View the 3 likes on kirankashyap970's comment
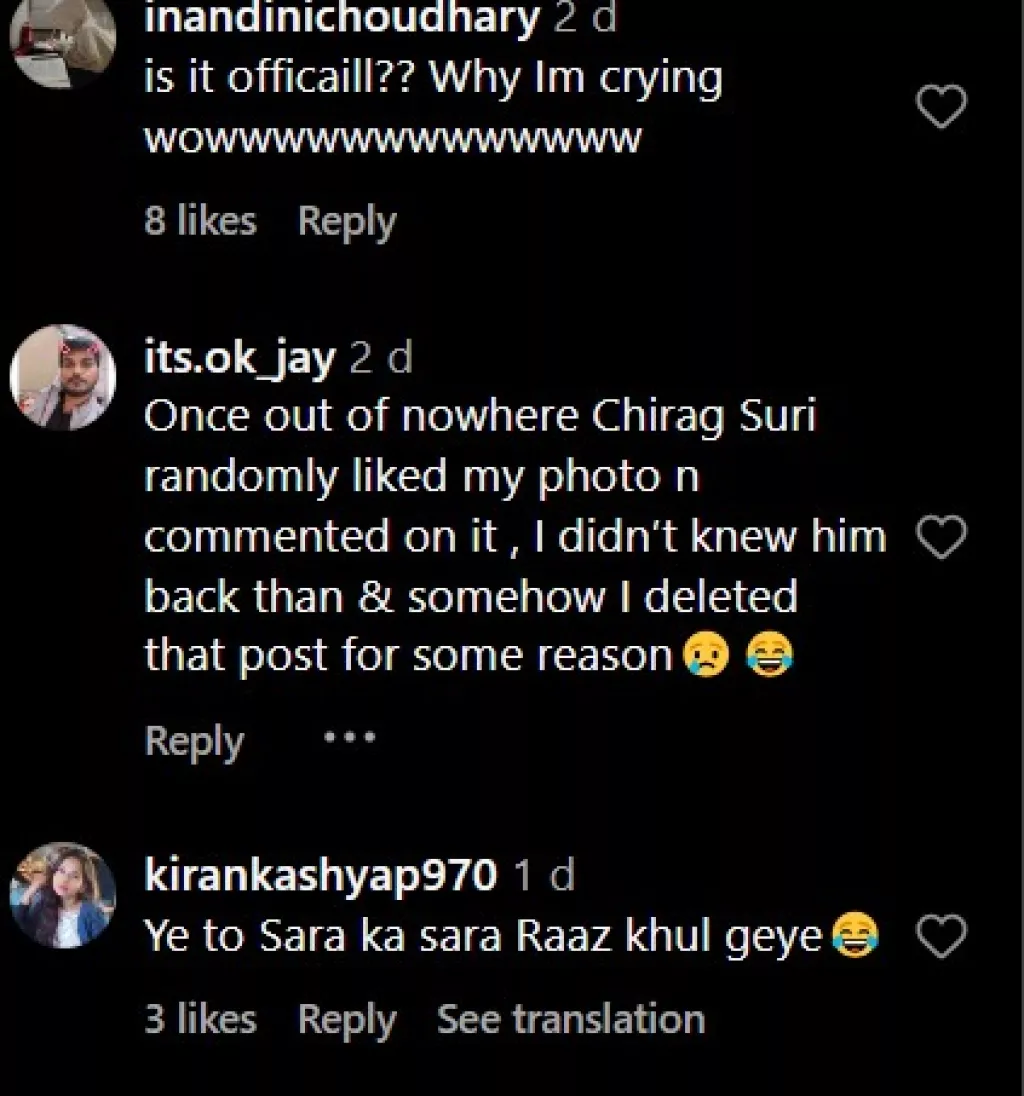The width and height of the screenshot is (1024, 1096). (x=199, y=1018)
